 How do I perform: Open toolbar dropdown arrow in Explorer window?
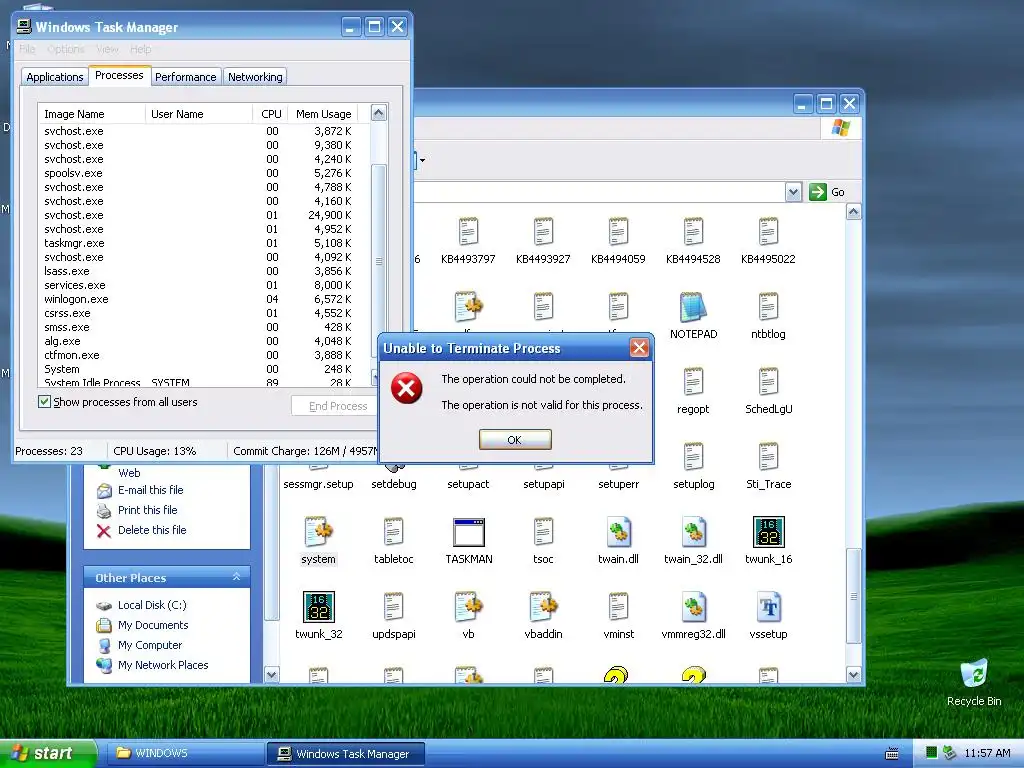tap(423, 160)
